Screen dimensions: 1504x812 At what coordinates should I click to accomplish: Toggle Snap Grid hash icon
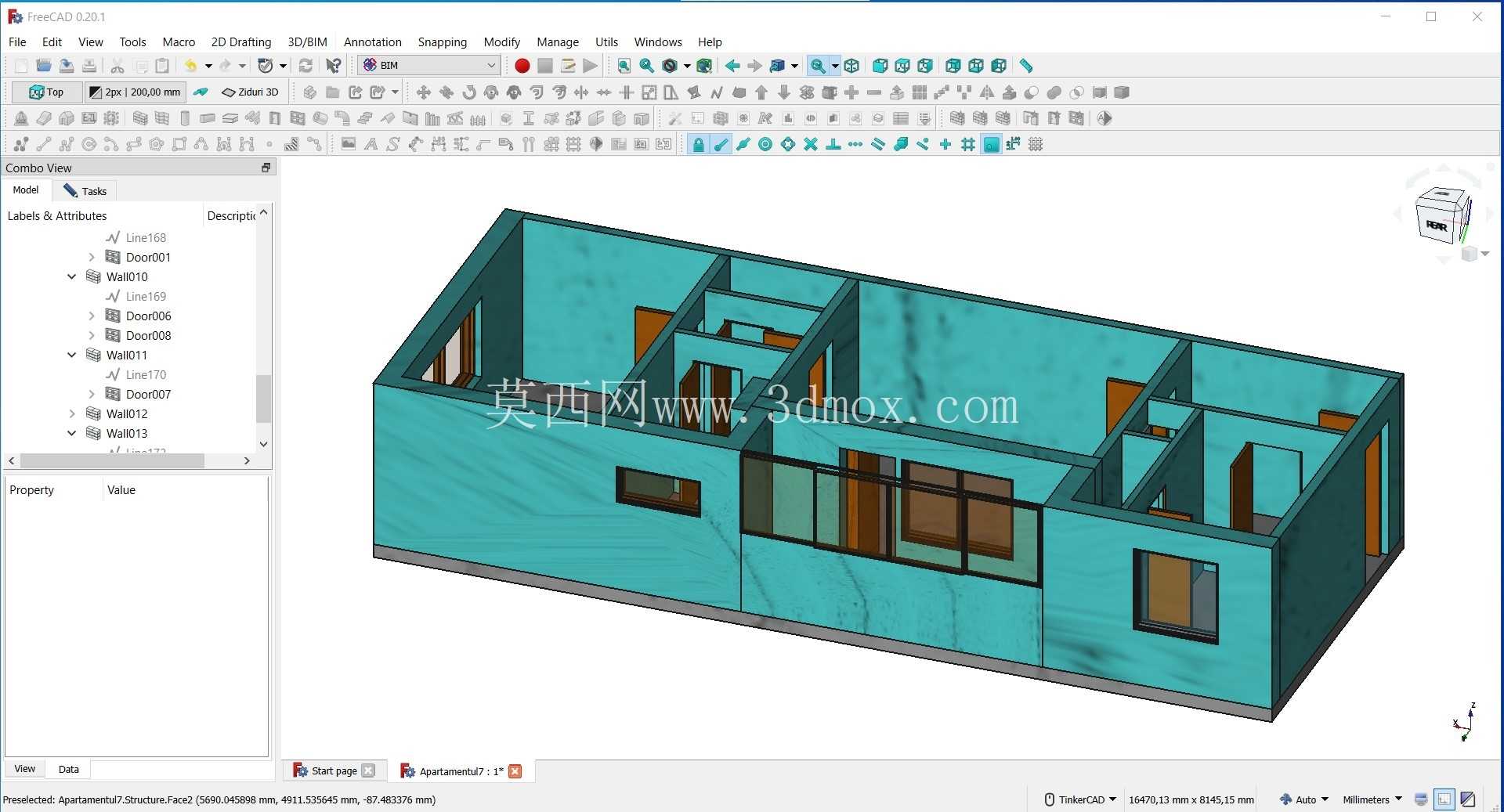point(968,144)
